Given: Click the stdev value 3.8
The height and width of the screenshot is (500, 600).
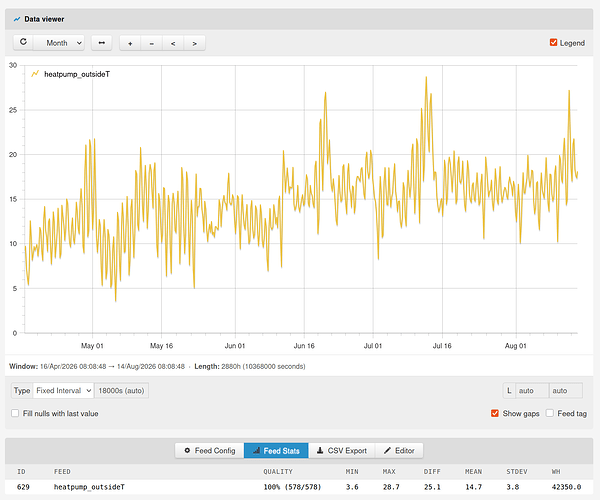Looking at the screenshot, I should (513, 487).
